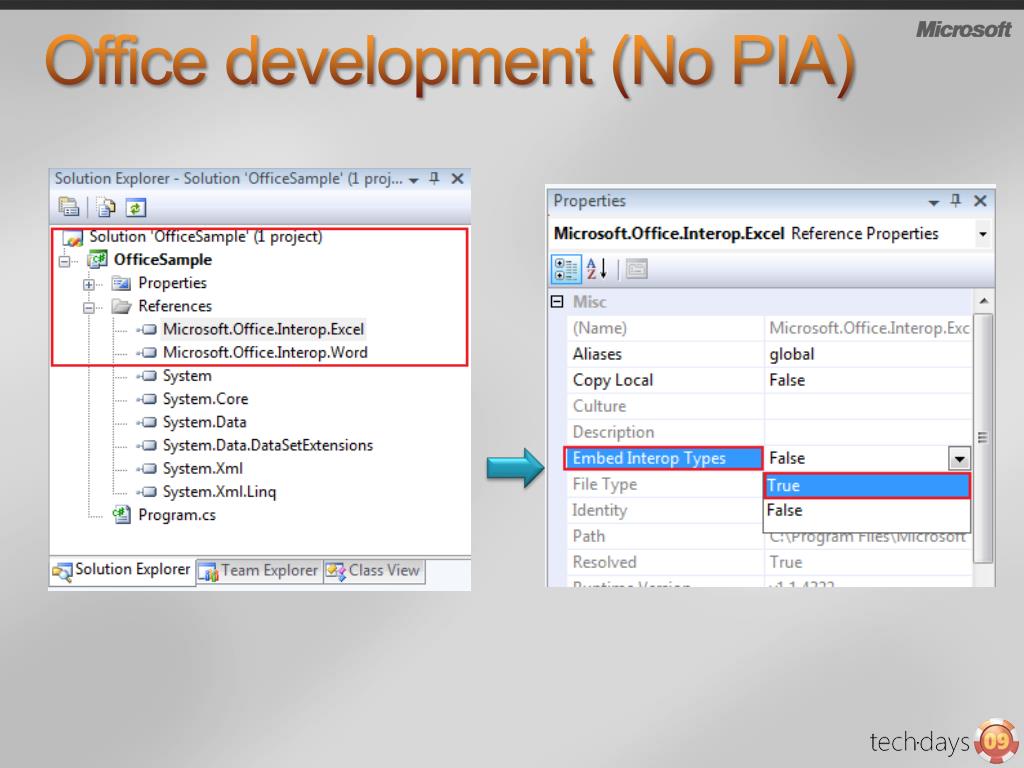Viewport: 1024px width, 768px height.
Task: Click Show All Files icon in Solution Explorer toolbar
Action: pyautogui.click(x=106, y=208)
